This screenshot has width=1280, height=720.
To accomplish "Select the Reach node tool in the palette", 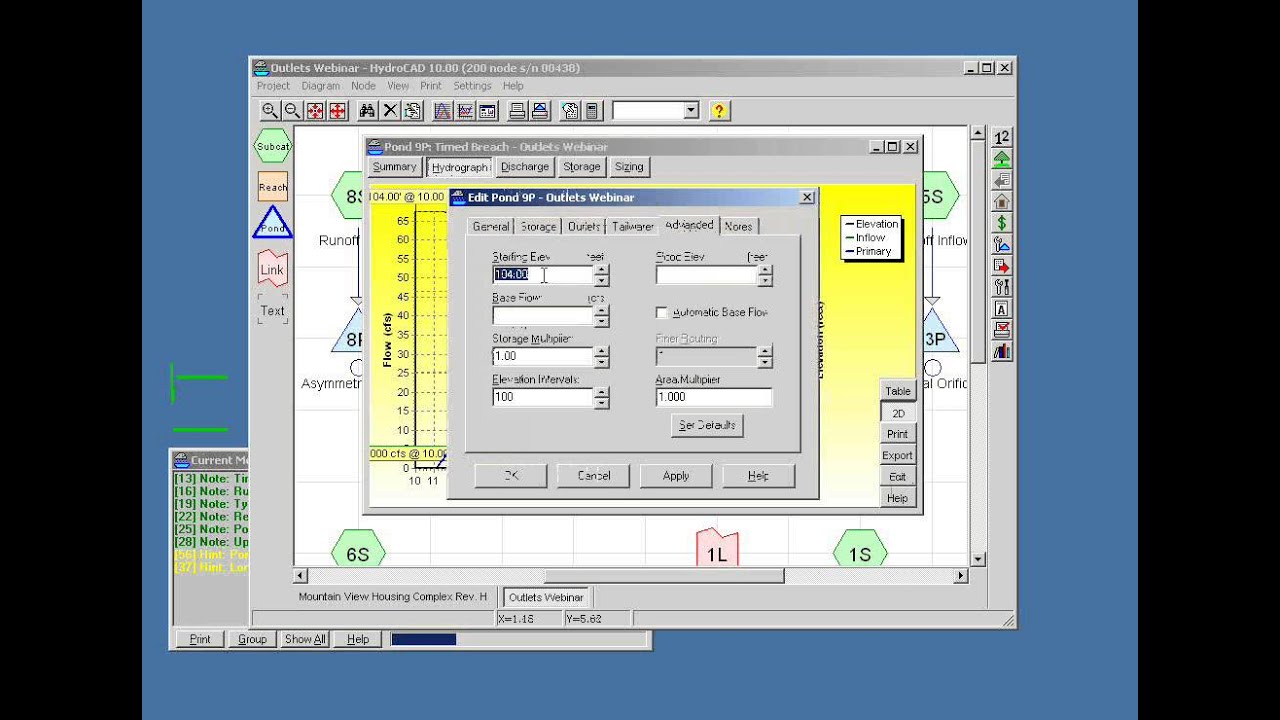I will click(272, 187).
